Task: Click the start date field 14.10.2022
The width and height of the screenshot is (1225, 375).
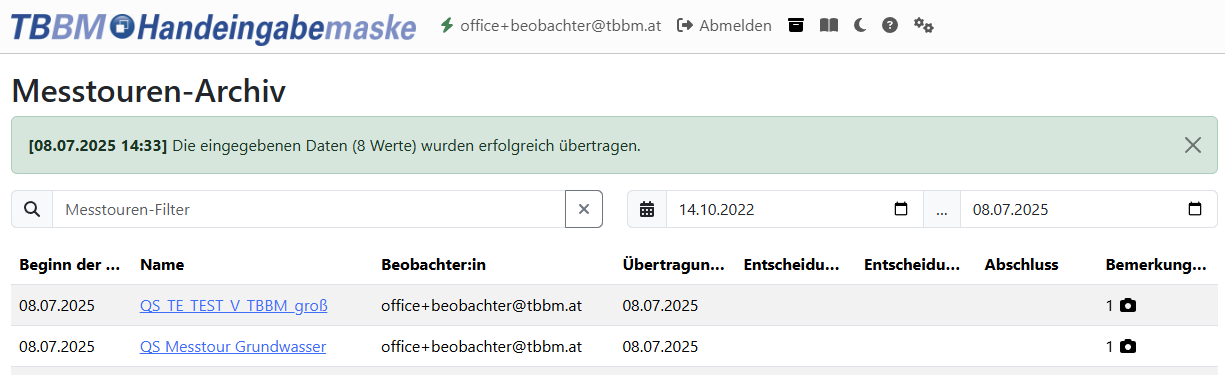Action: tap(795, 209)
